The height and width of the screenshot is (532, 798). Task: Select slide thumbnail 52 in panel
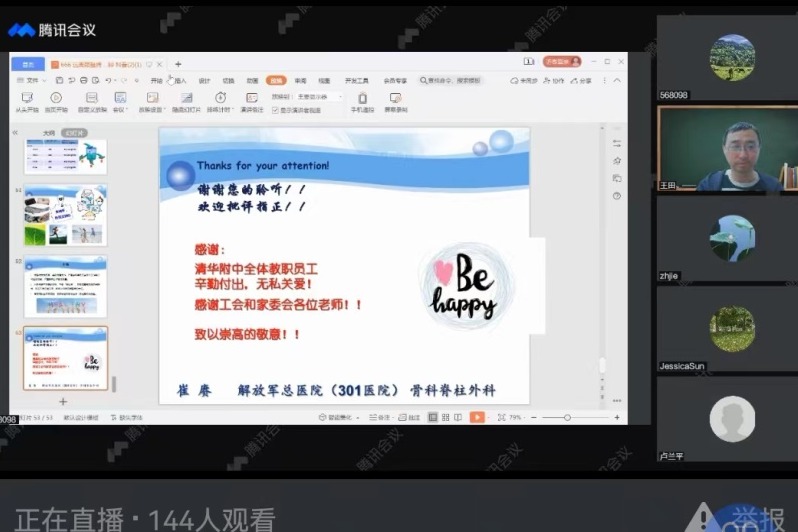tap(65, 287)
